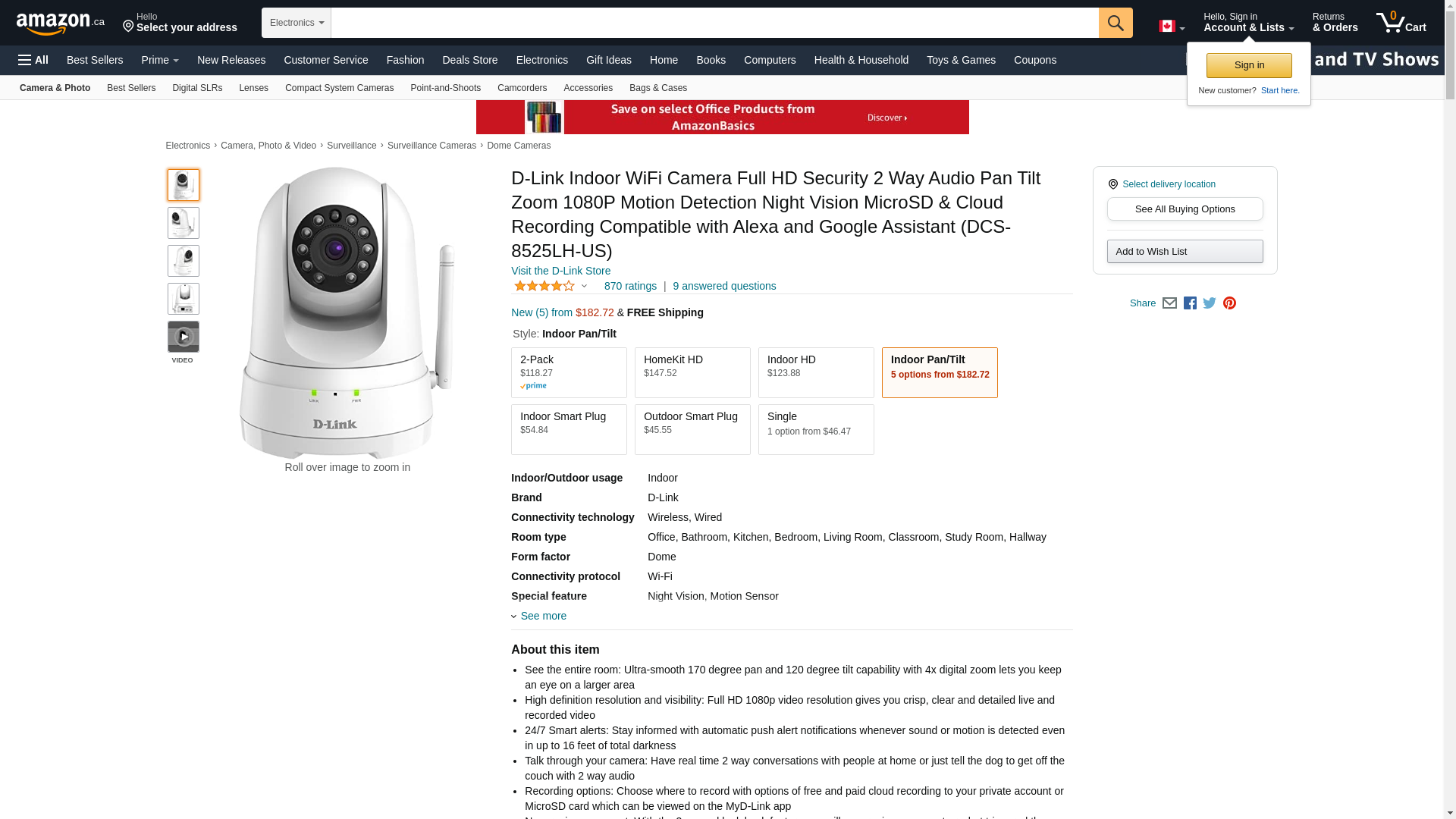Expand See more product details
Screen dimensions: 1456x819
[543, 616]
